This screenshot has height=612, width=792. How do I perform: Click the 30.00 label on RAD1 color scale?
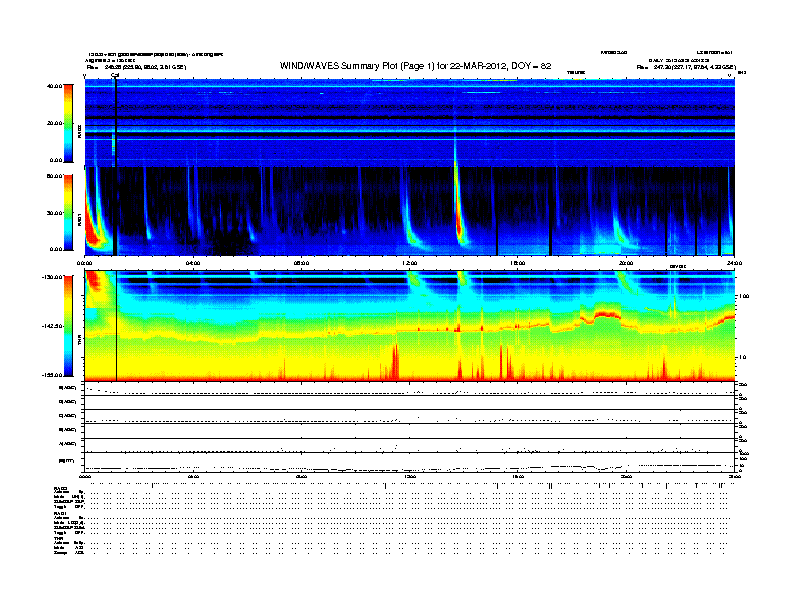[54, 213]
